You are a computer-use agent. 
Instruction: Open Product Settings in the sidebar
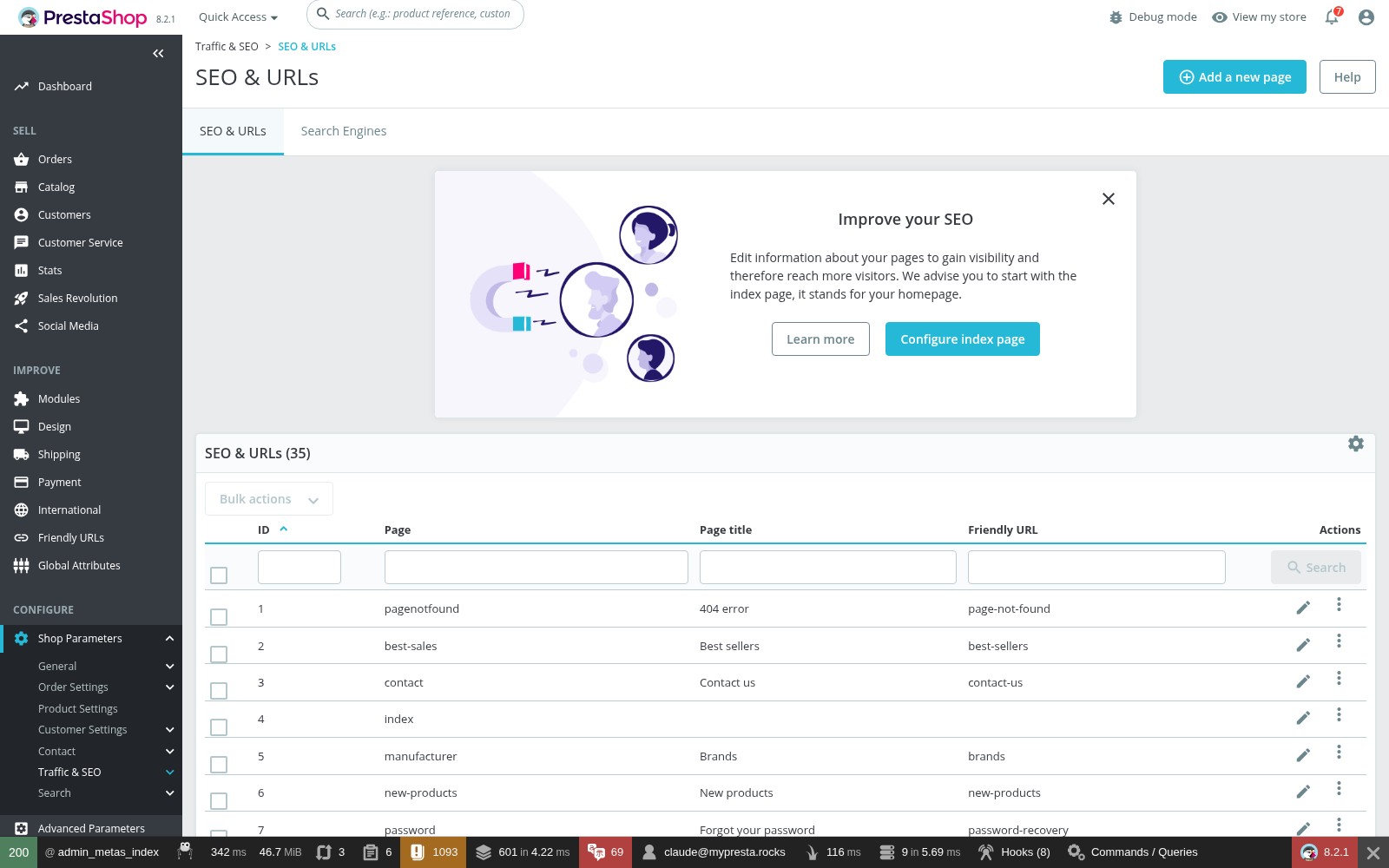tap(78, 709)
